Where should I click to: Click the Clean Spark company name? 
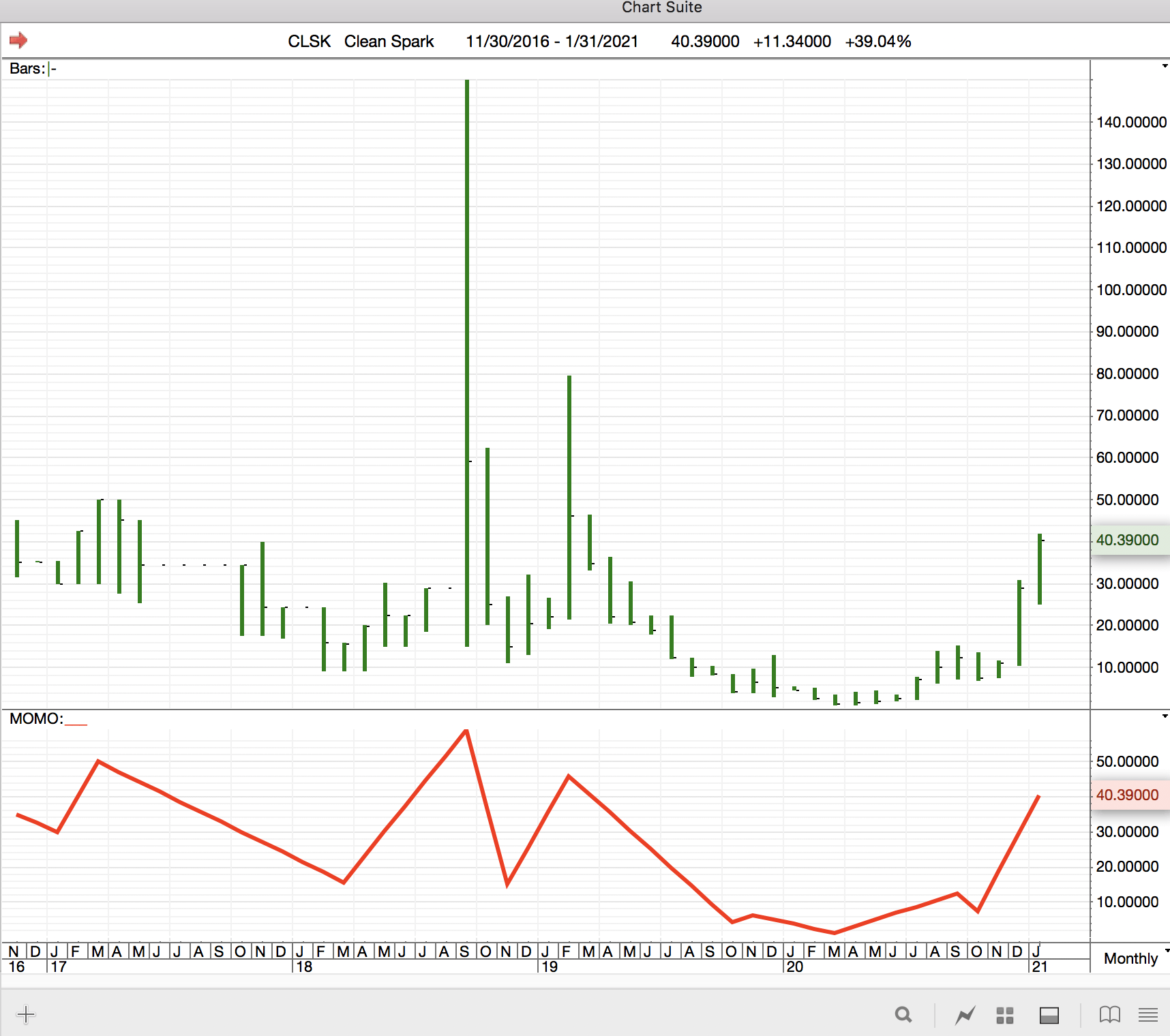point(389,42)
